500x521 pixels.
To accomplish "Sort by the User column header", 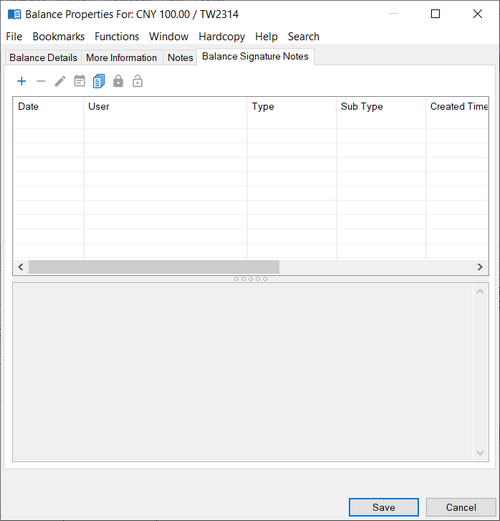I will [165, 106].
